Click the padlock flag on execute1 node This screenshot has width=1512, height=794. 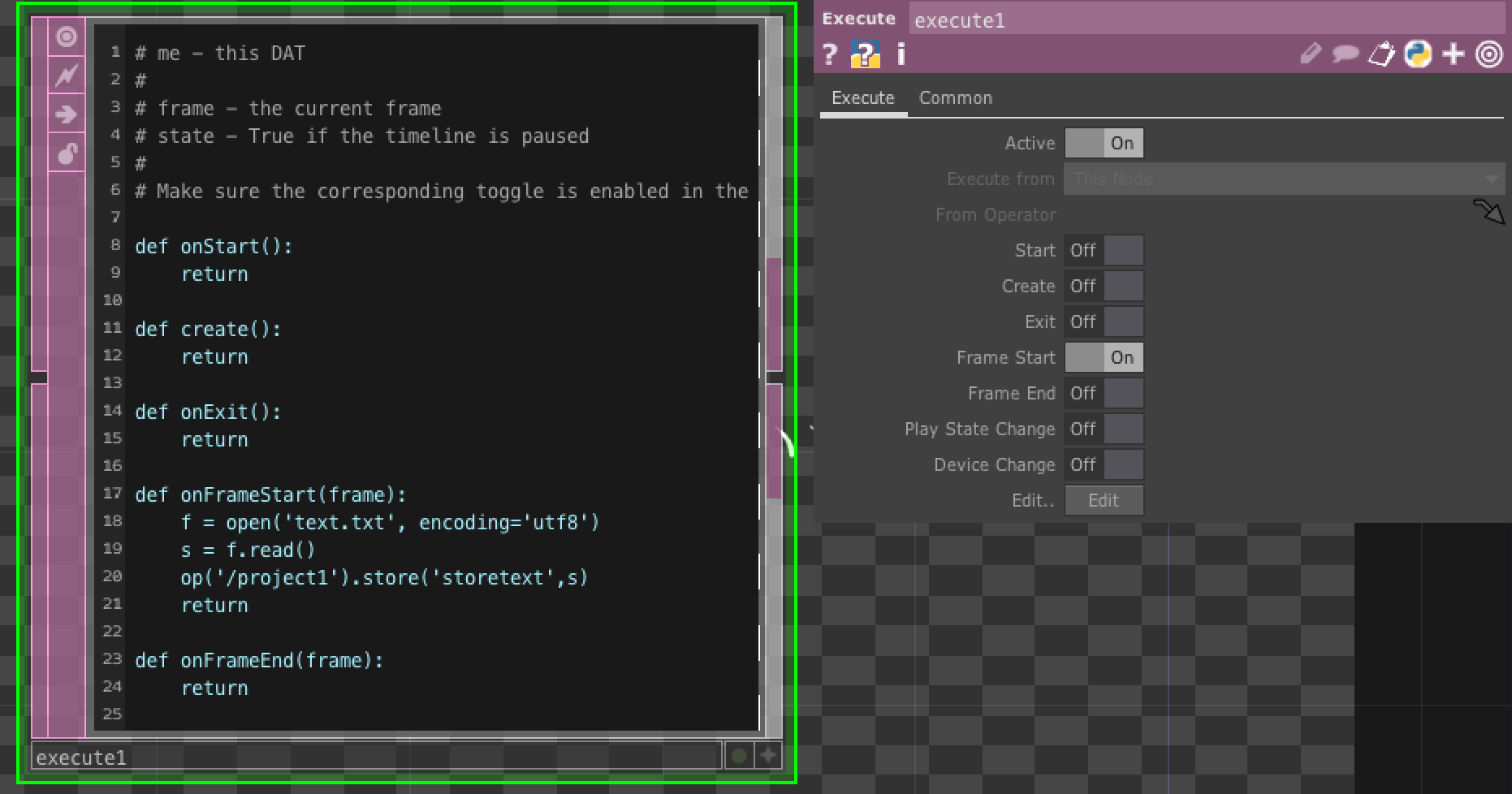(67, 153)
